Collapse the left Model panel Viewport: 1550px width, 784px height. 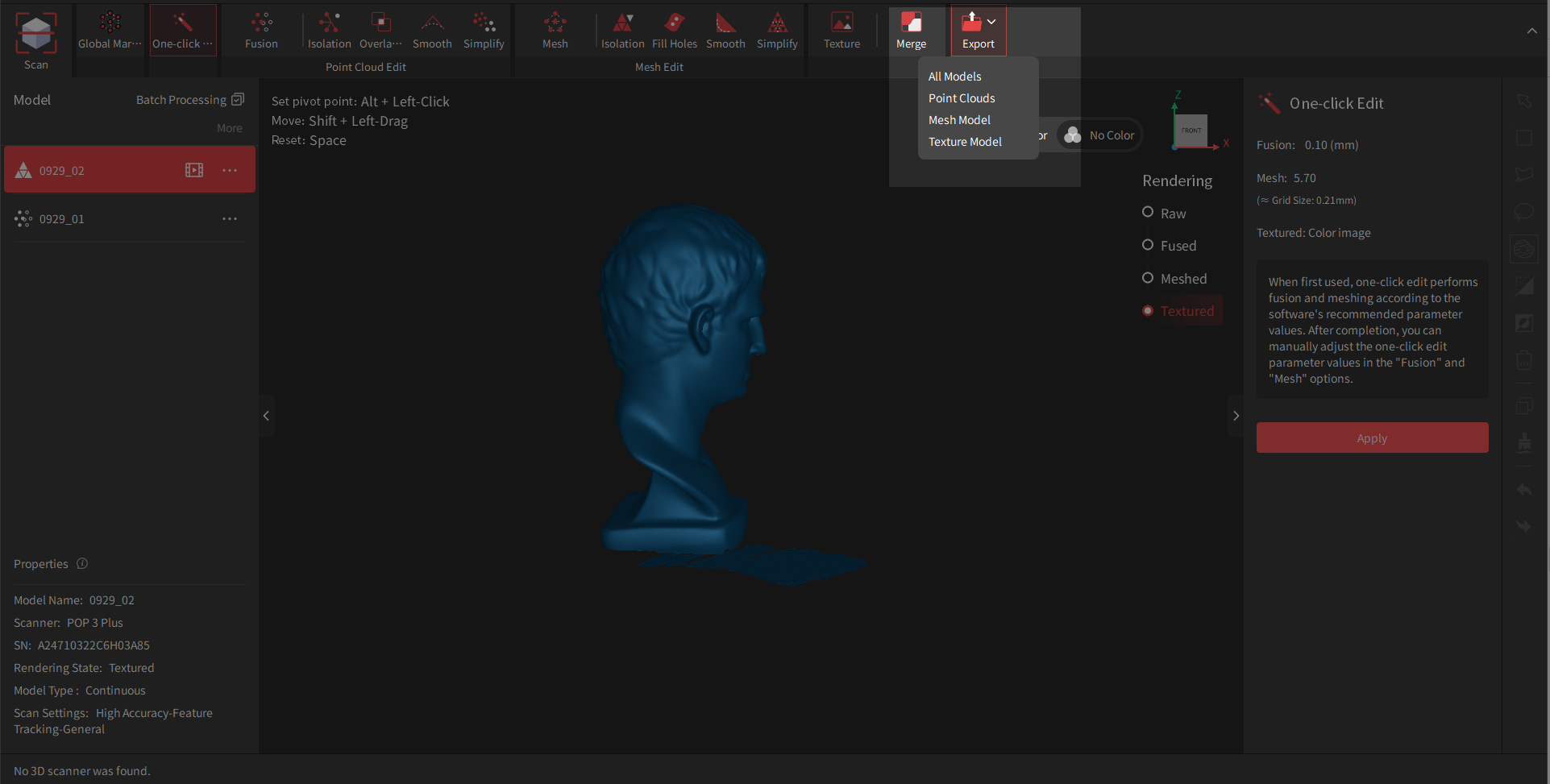point(266,416)
